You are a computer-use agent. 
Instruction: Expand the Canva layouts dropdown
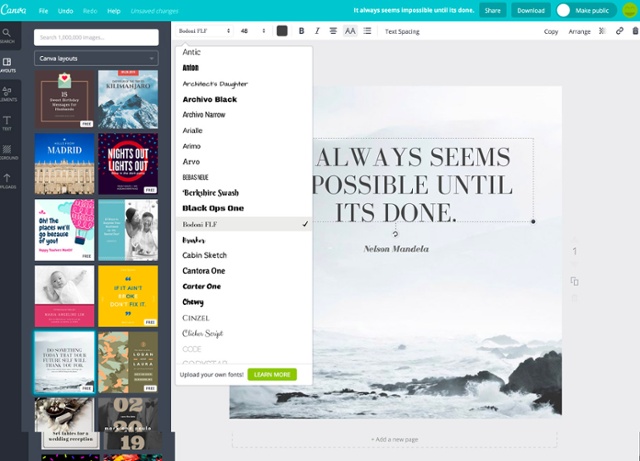pyautogui.click(x=96, y=58)
